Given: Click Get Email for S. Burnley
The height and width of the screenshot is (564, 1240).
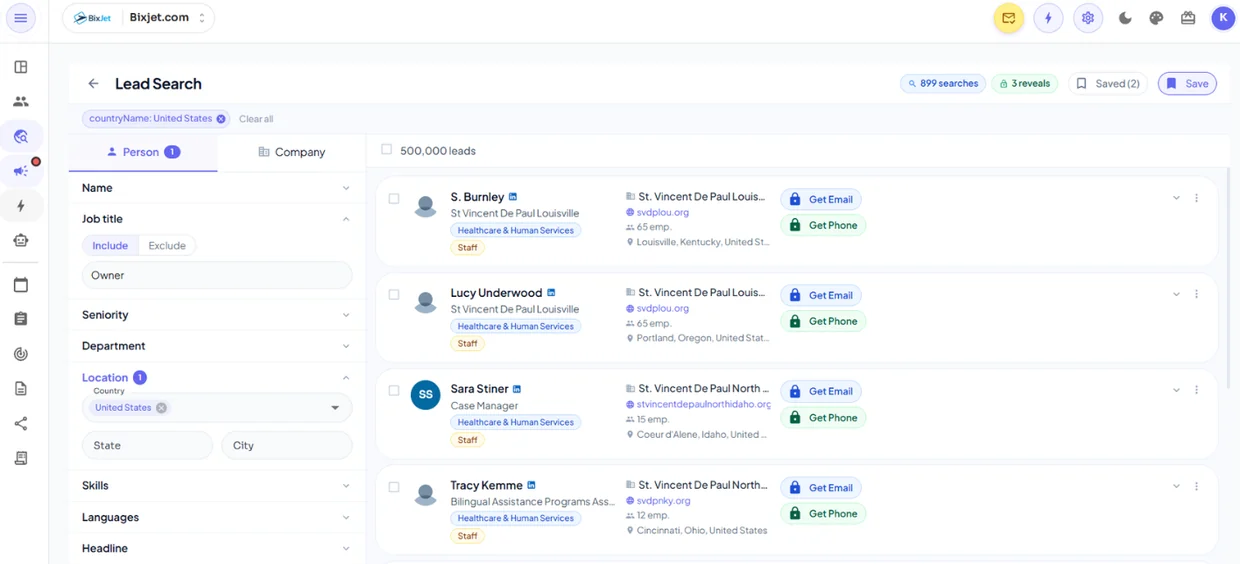Looking at the screenshot, I should point(822,199).
